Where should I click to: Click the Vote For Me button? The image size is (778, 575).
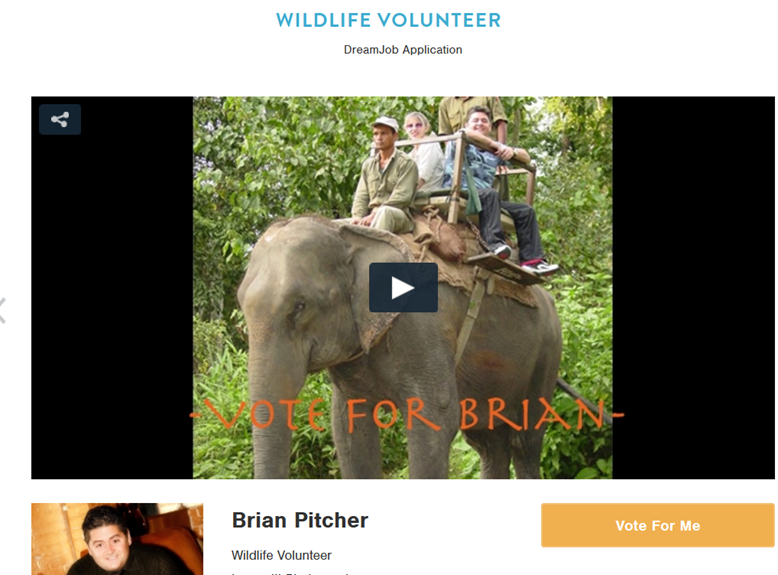pos(657,525)
